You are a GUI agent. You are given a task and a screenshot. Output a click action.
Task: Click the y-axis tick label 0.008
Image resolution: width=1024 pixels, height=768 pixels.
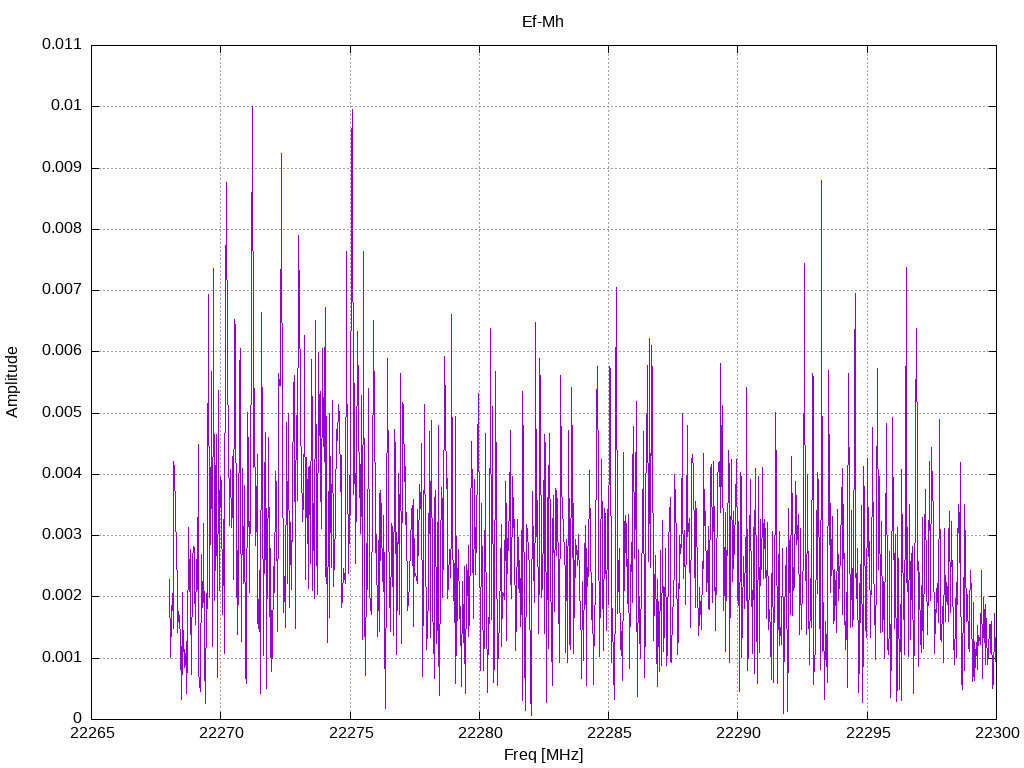point(62,228)
